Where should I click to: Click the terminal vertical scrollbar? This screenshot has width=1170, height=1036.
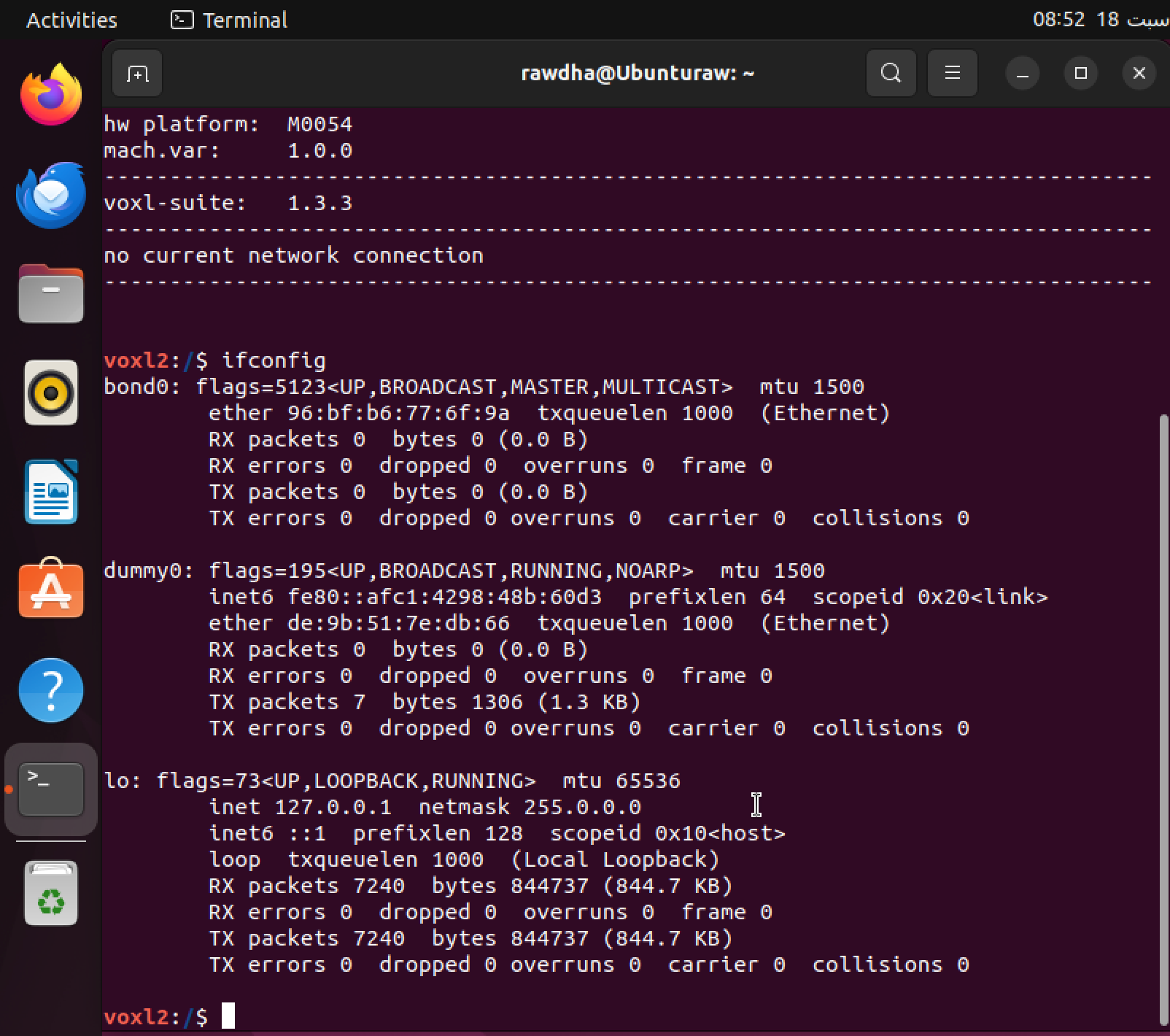[x=1163, y=719]
